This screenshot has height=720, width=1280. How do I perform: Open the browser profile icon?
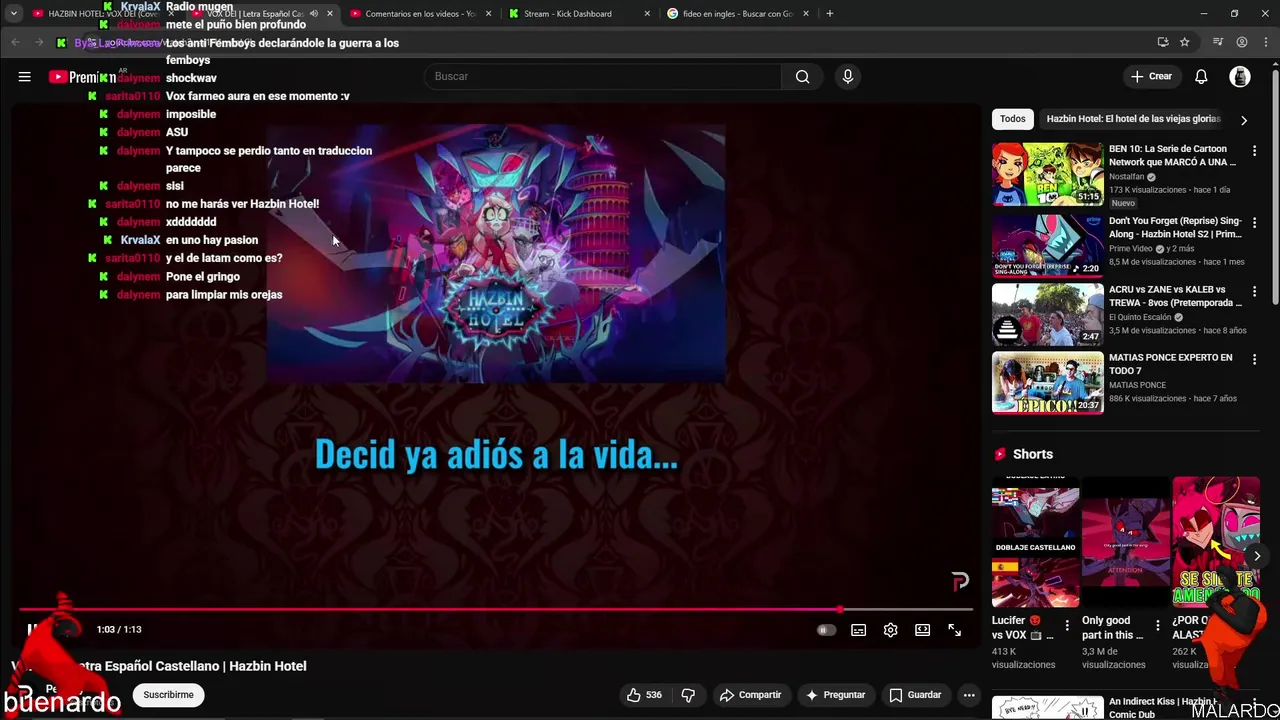coord(1242,42)
